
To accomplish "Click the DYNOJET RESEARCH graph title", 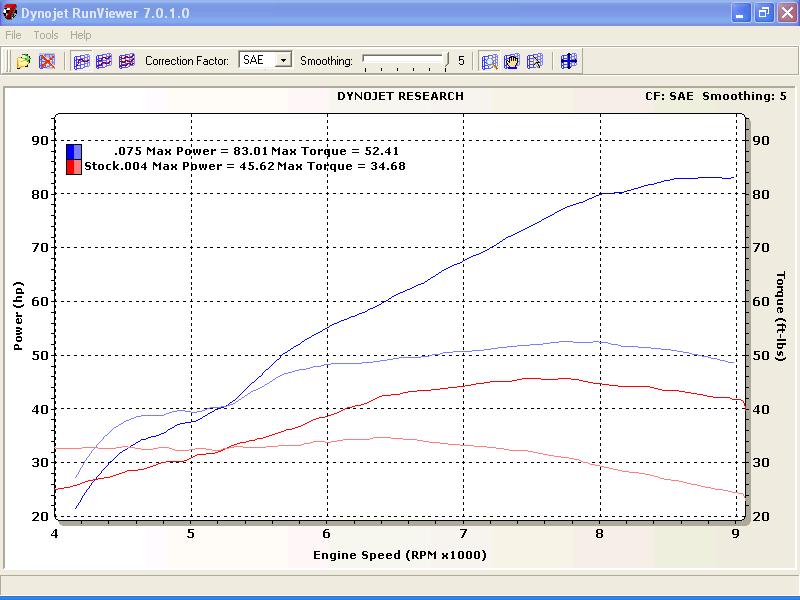I will 401,96.
